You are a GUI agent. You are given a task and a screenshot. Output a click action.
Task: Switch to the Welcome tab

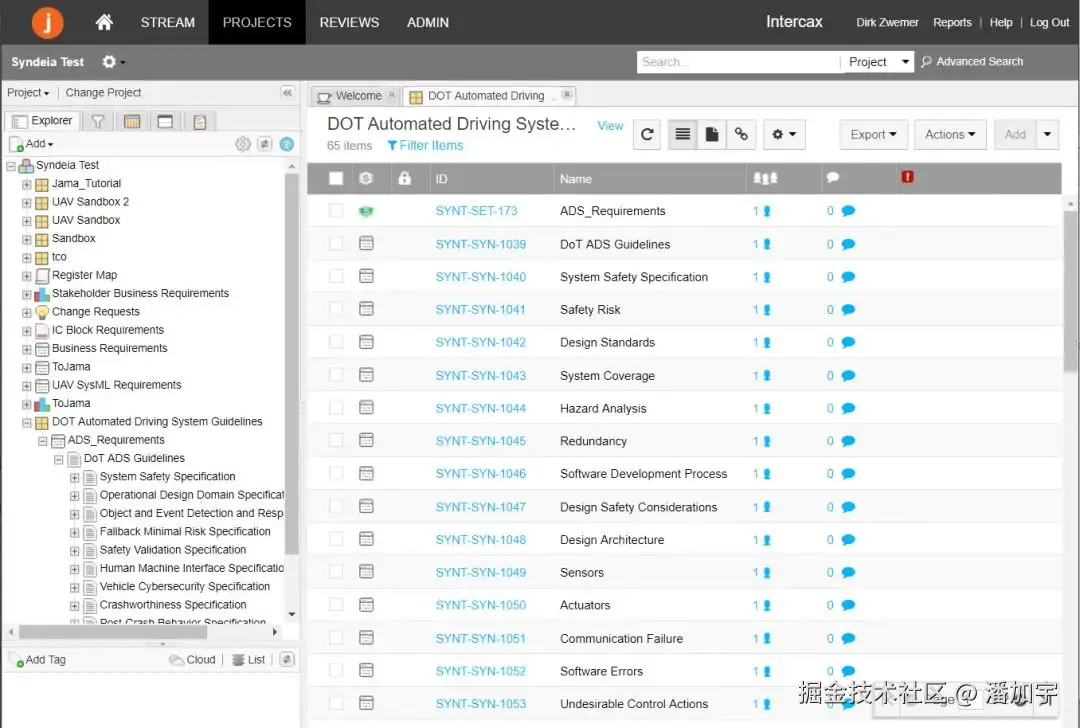point(355,96)
